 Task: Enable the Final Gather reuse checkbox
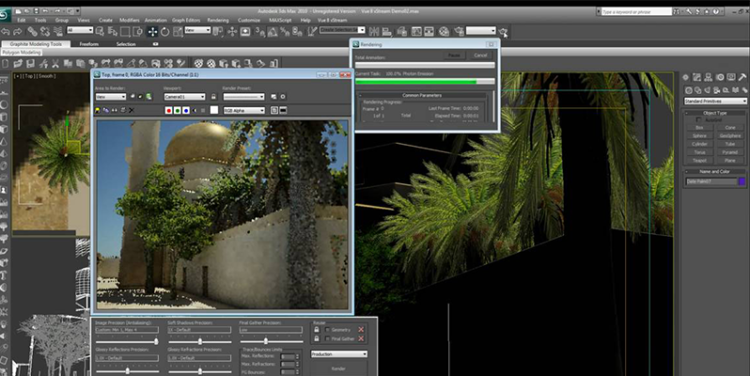pos(328,339)
